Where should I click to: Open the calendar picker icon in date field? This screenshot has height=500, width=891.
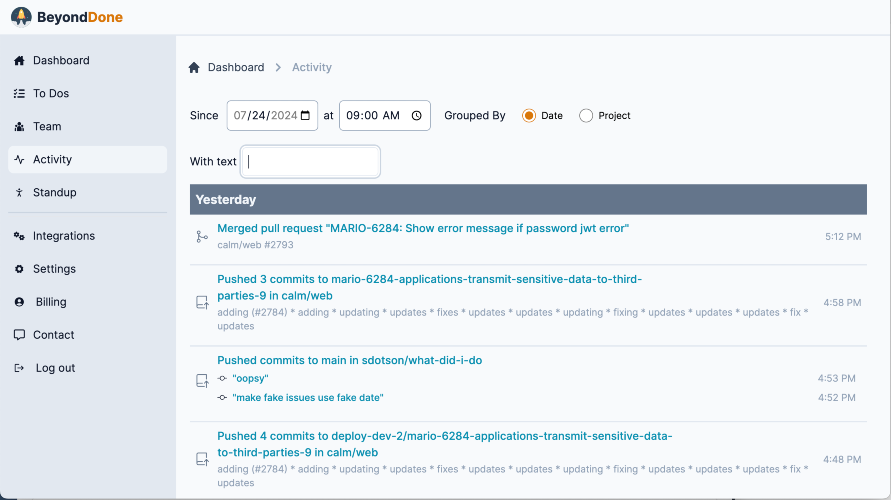[305, 115]
